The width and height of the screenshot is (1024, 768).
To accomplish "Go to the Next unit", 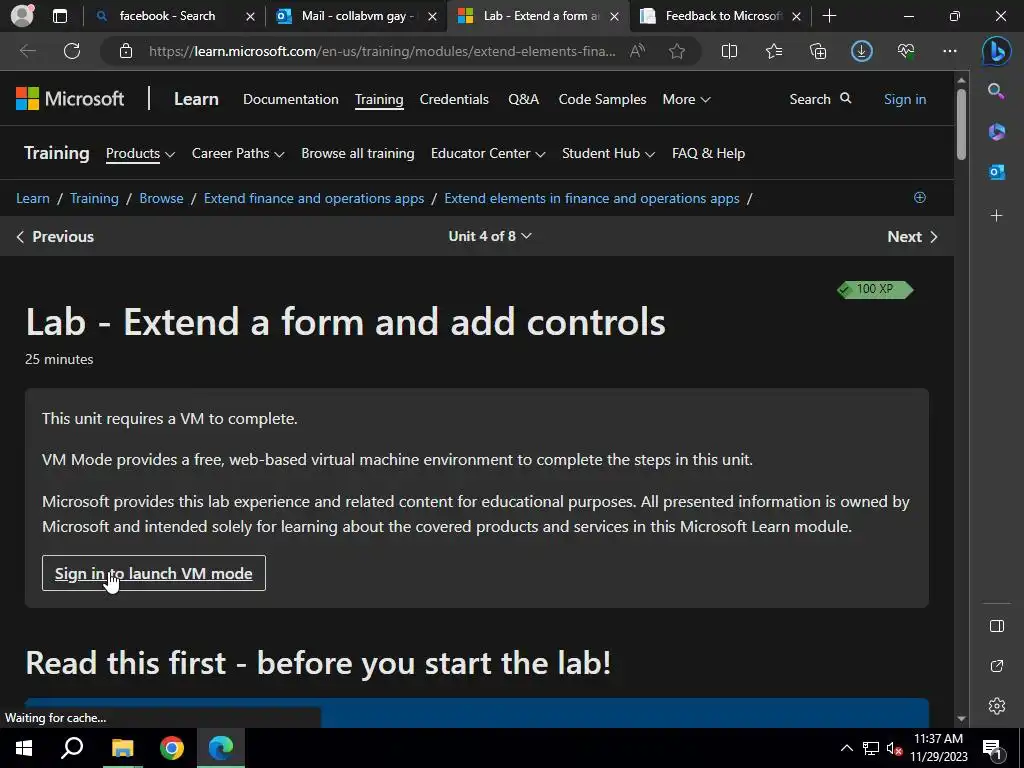I will 912,236.
